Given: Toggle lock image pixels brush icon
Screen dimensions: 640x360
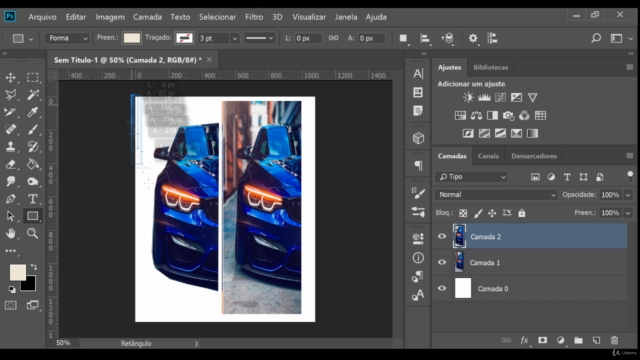Looking at the screenshot, I should (x=478, y=213).
